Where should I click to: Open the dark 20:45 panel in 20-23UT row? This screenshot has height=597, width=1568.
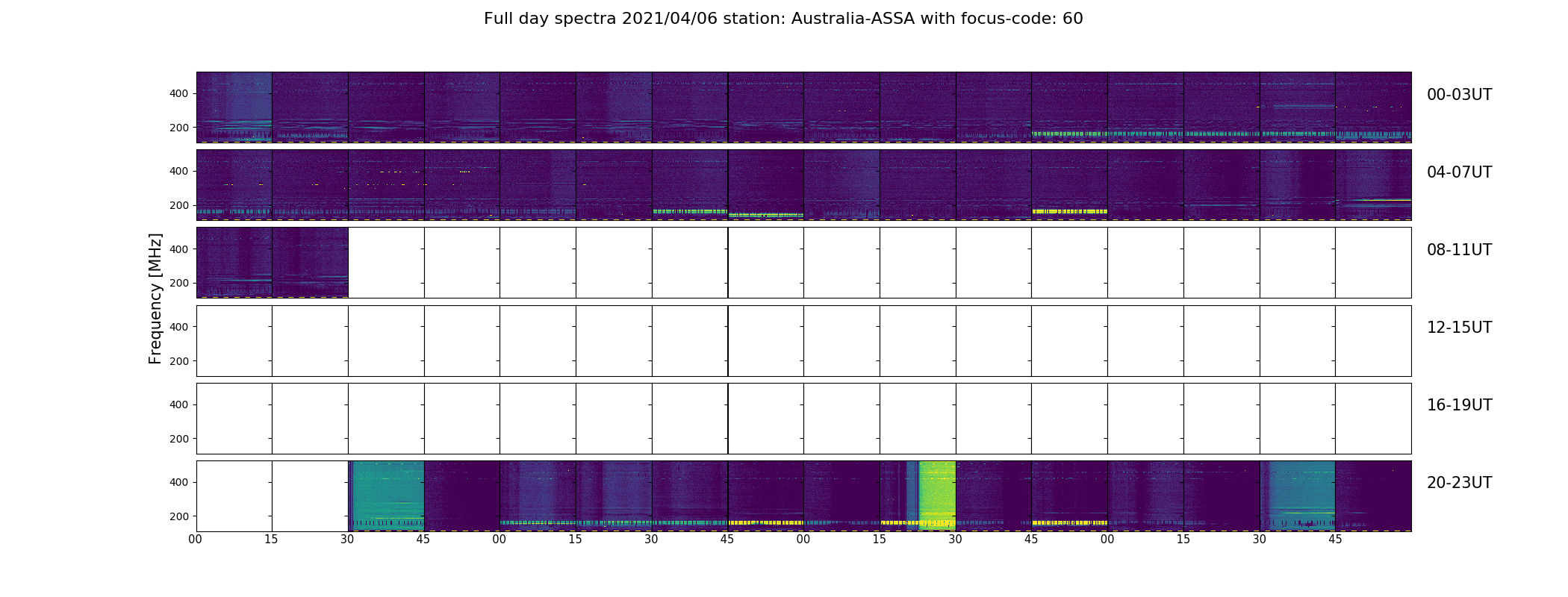click(462, 496)
